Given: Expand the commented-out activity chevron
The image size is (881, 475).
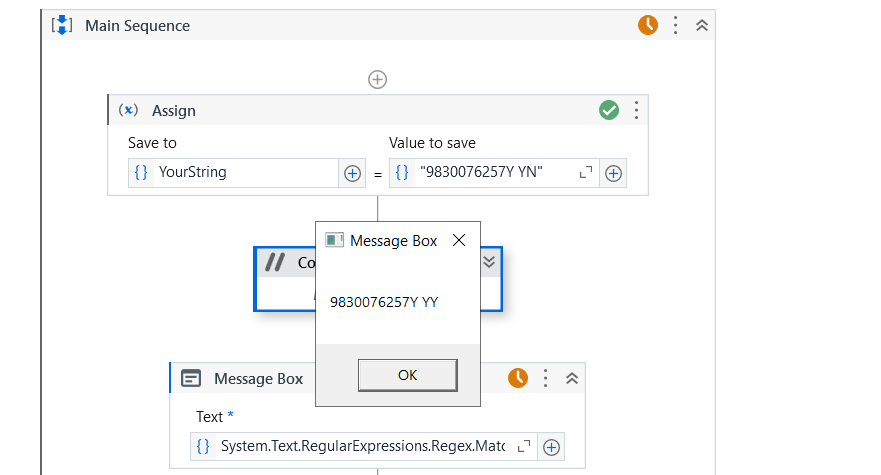Looking at the screenshot, I should tap(489, 262).
